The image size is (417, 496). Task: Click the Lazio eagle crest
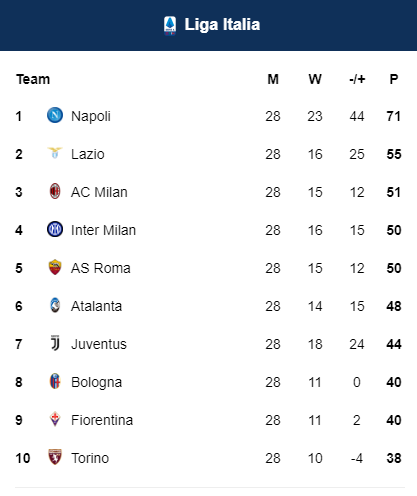55,153
